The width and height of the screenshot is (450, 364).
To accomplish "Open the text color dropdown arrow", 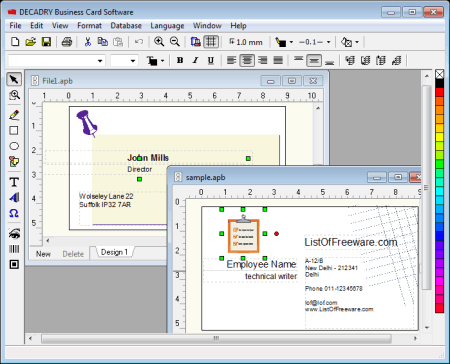I will tap(163, 61).
